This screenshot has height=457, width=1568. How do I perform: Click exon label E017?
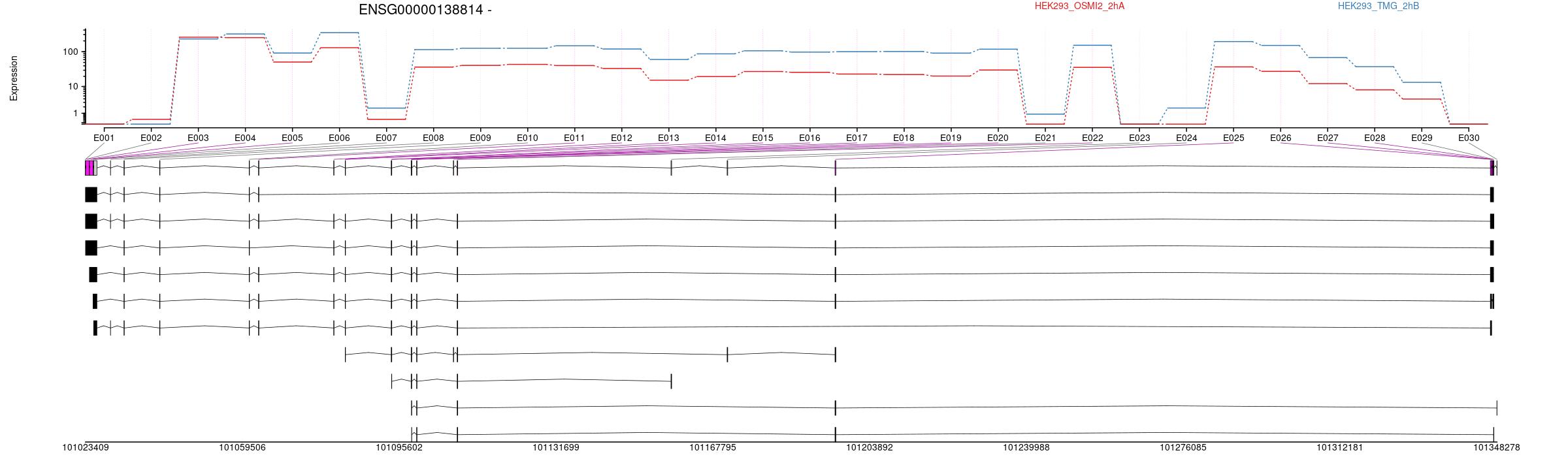point(857,138)
